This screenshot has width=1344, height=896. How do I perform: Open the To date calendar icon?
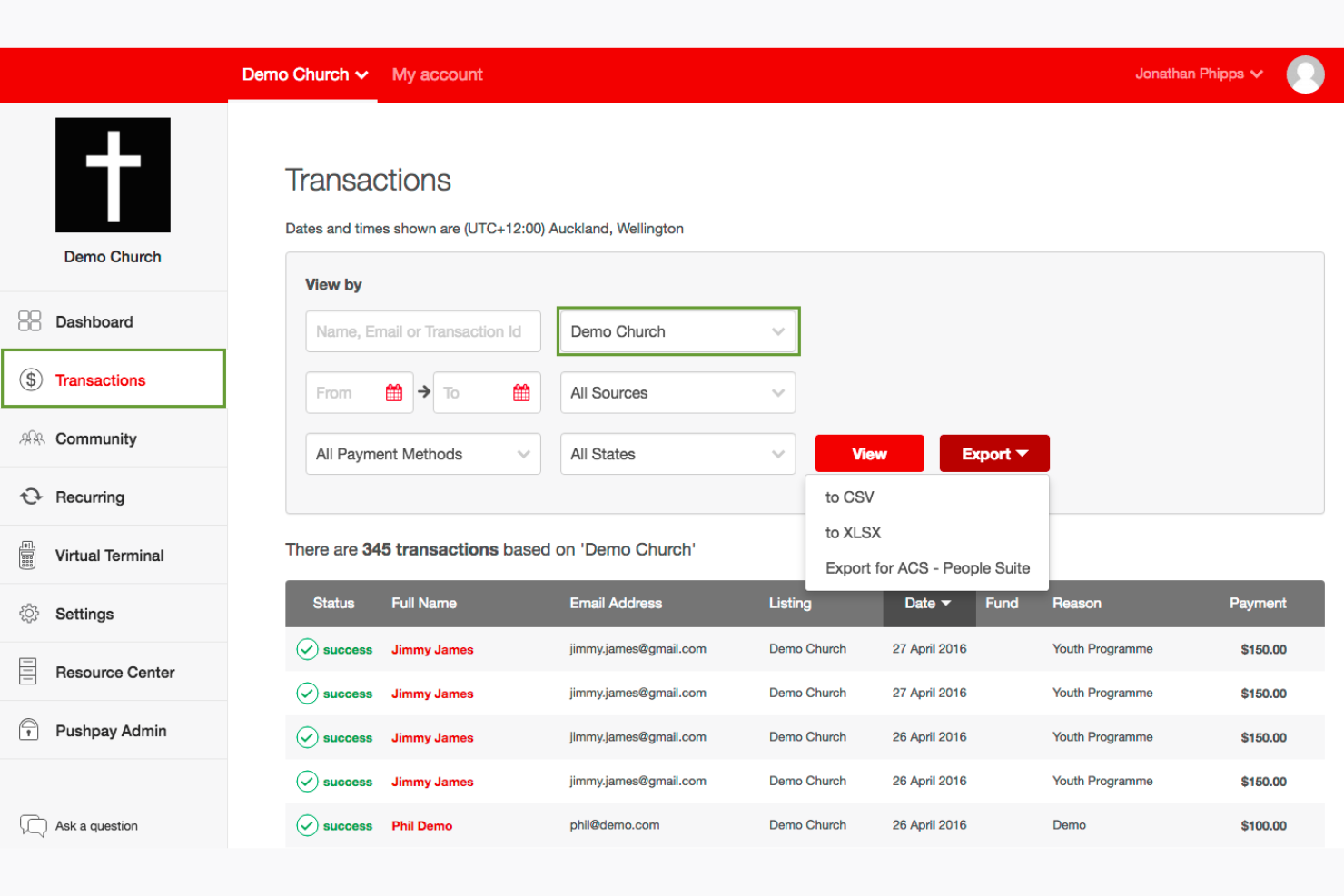click(x=521, y=393)
